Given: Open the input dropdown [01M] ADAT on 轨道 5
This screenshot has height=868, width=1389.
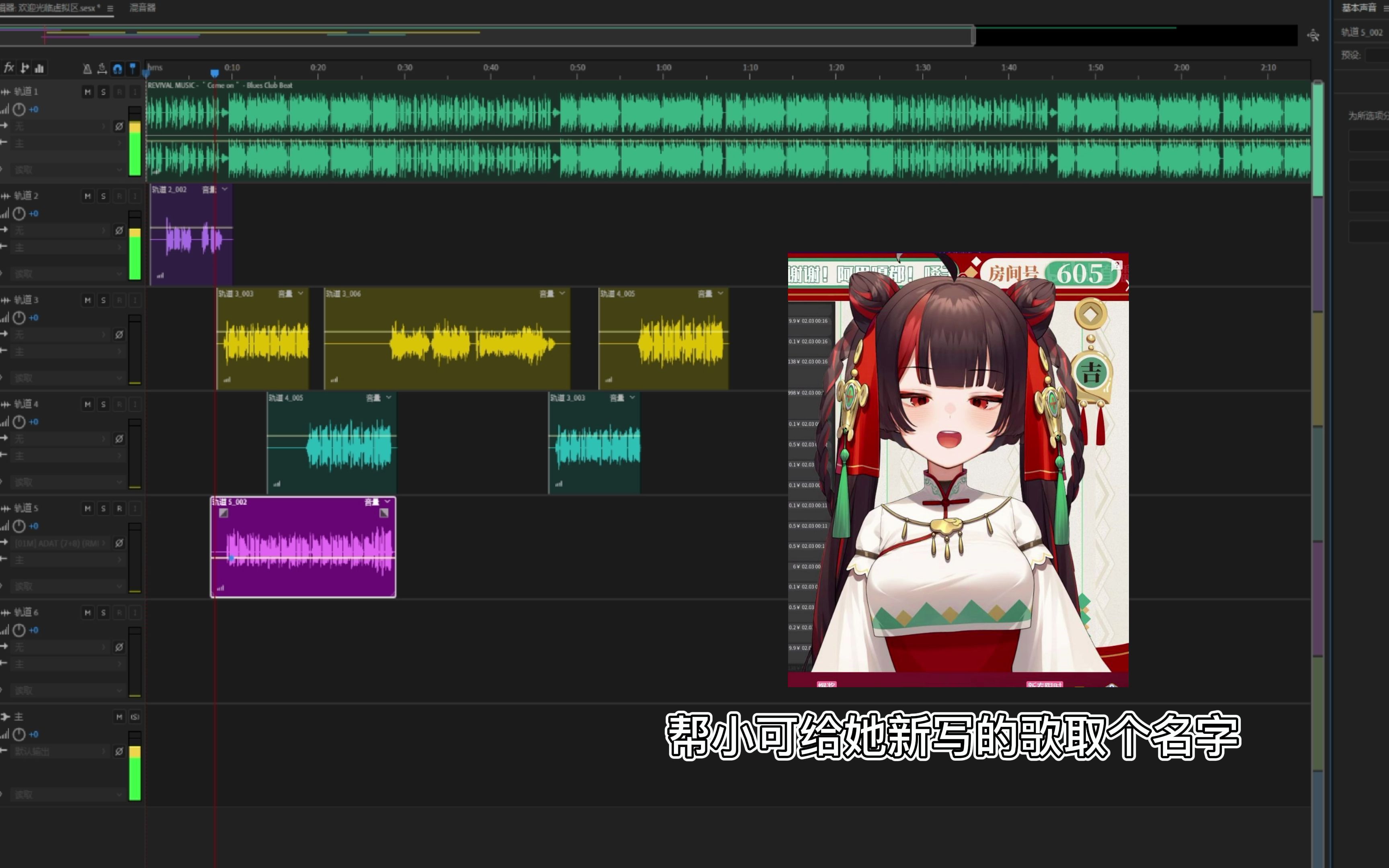Looking at the screenshot, I should tap(61, 543).
